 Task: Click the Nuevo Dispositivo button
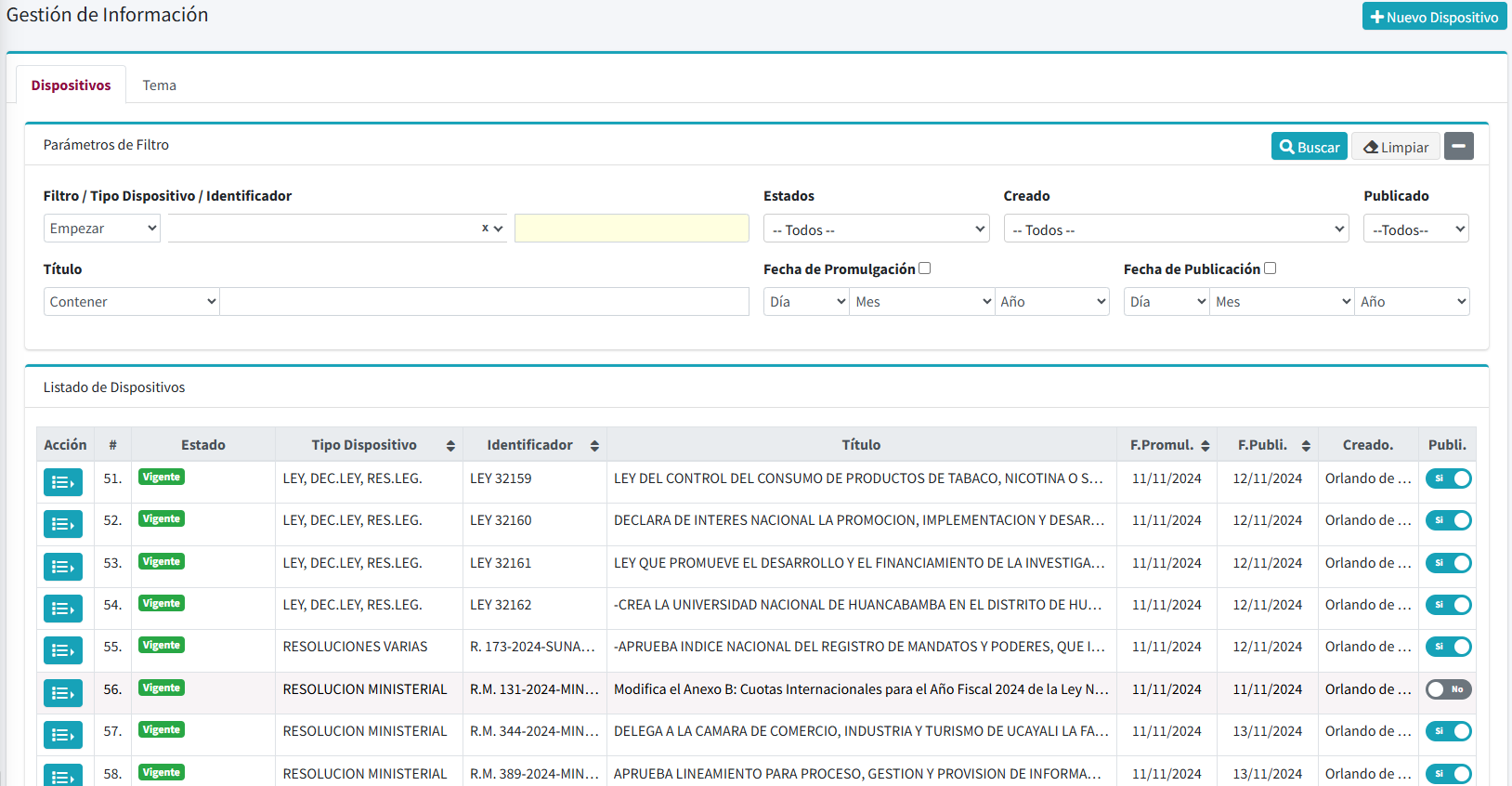[x=1434, y=17]
